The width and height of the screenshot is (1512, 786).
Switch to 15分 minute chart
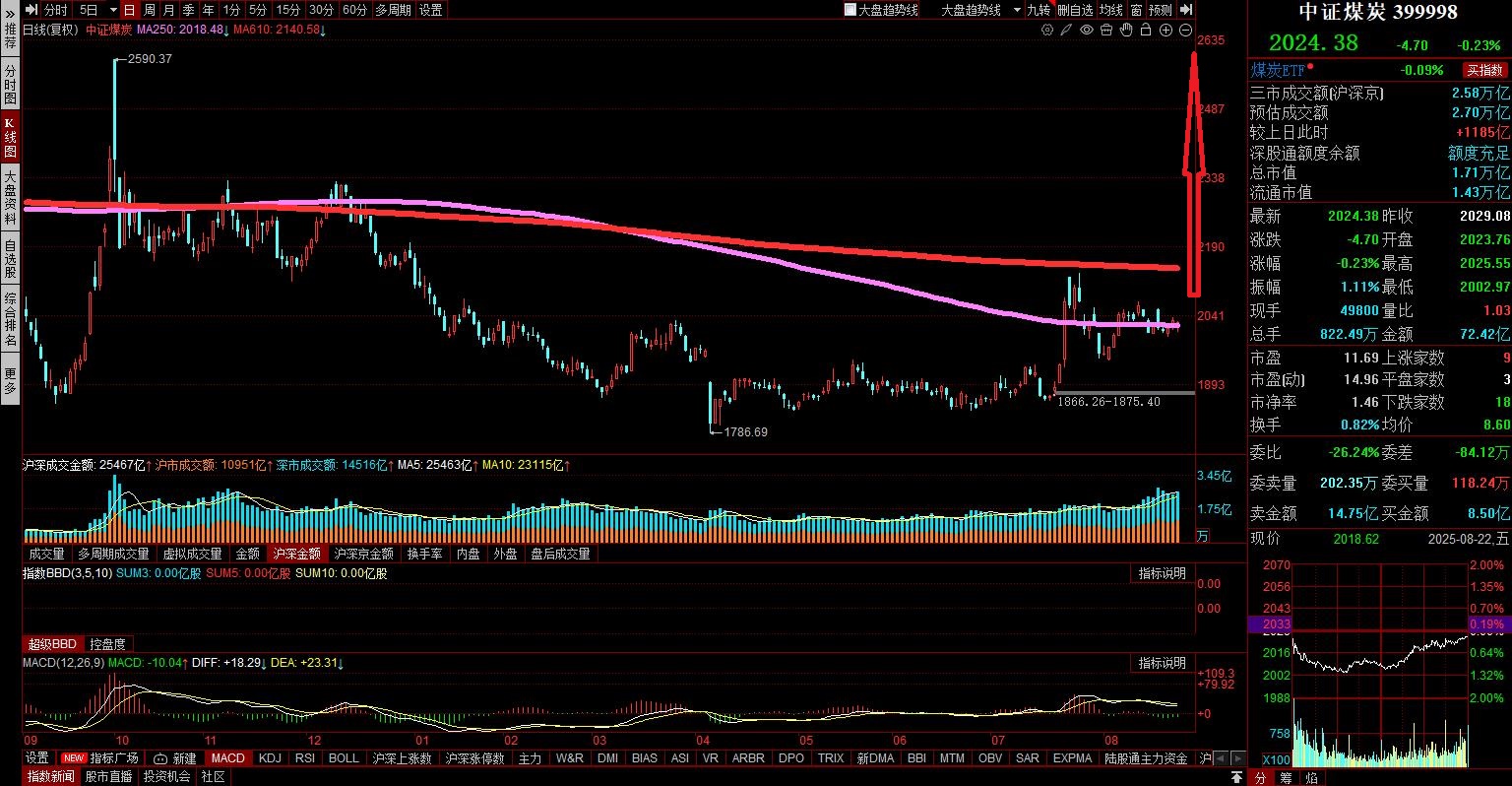(x=288, y=10)
